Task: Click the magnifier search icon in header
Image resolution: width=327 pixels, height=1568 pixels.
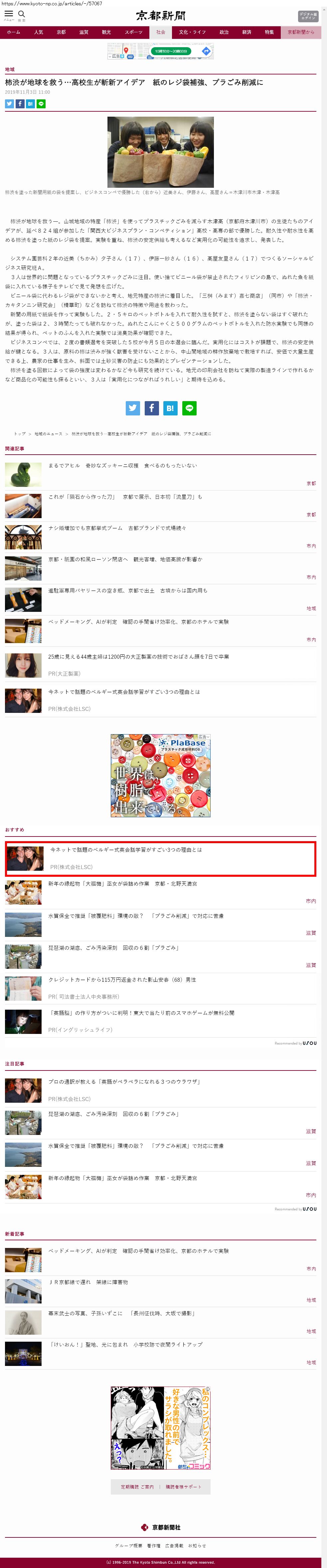Action: (x=21, y=13)
